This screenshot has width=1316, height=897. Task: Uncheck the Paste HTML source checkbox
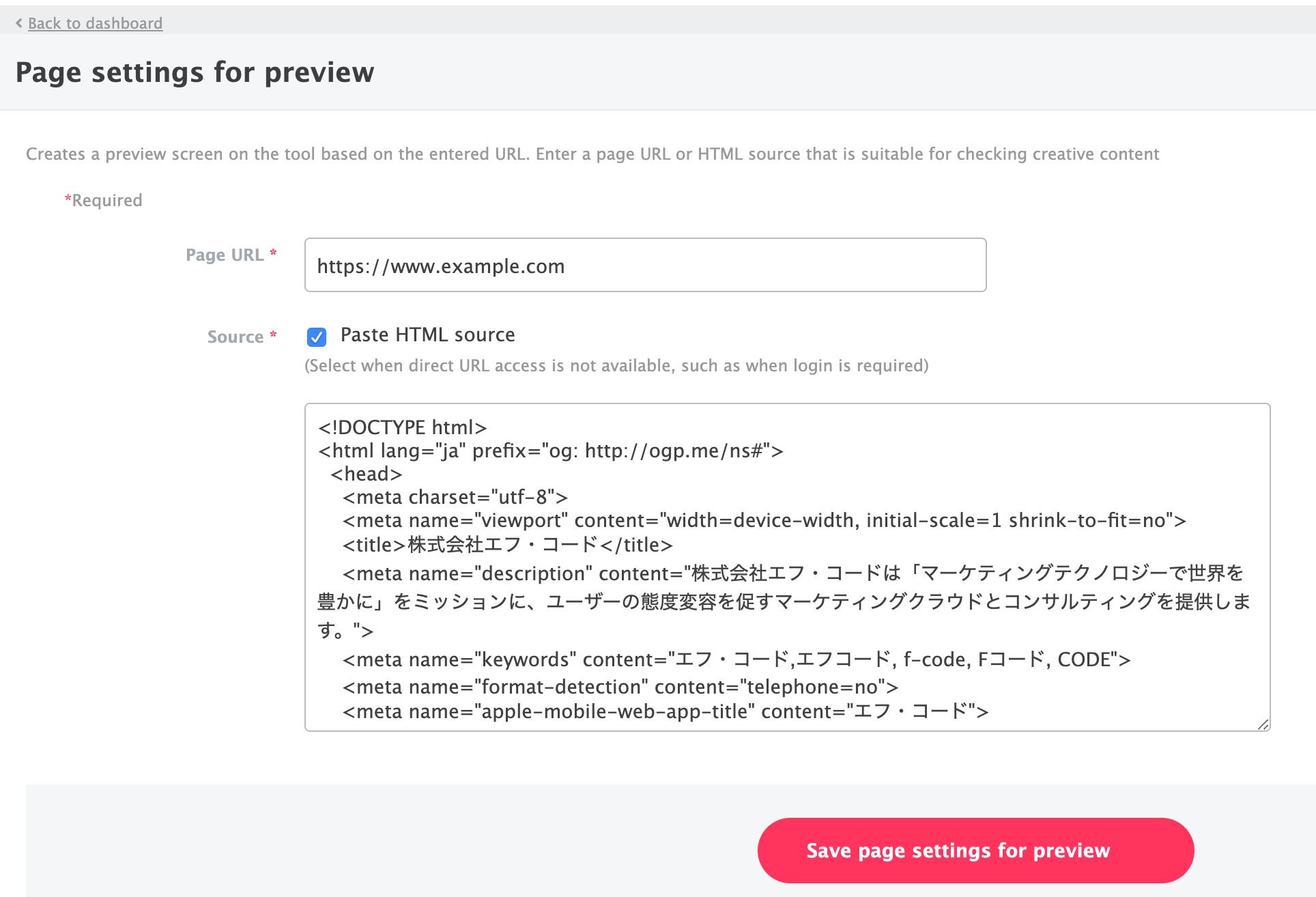coord(317,337)
